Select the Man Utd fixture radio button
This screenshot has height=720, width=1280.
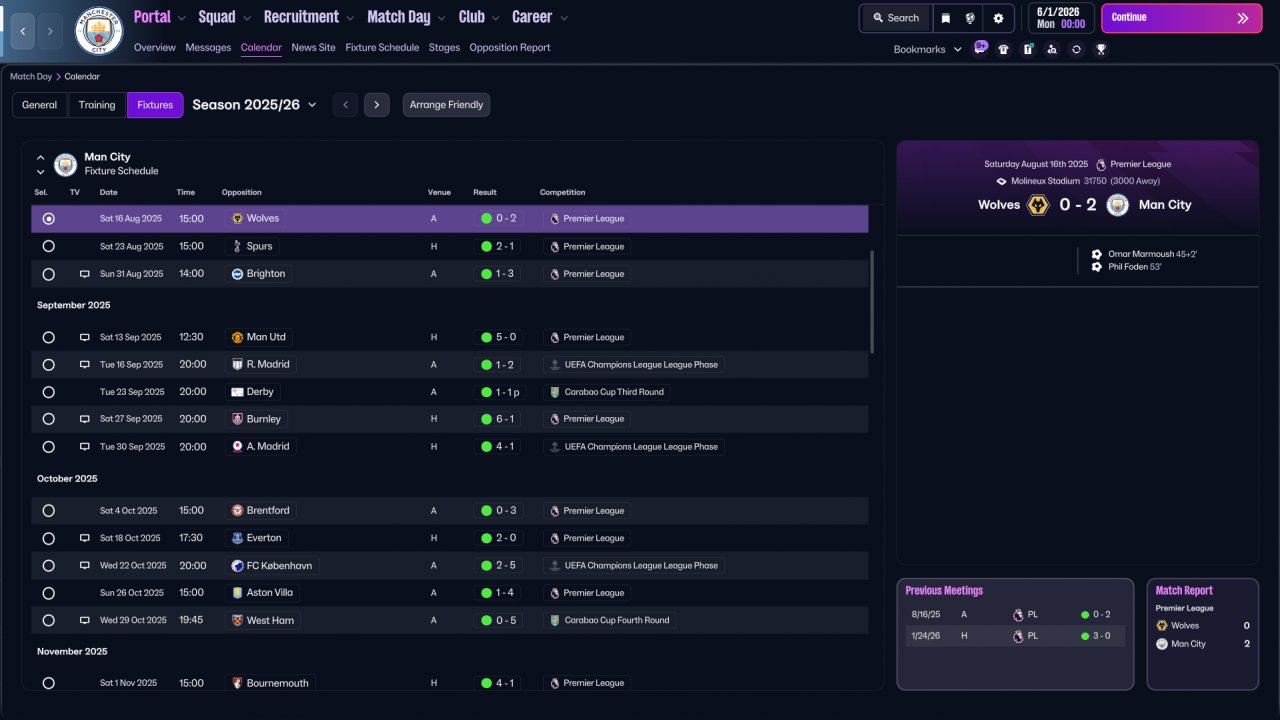click(x=48, y=337)
